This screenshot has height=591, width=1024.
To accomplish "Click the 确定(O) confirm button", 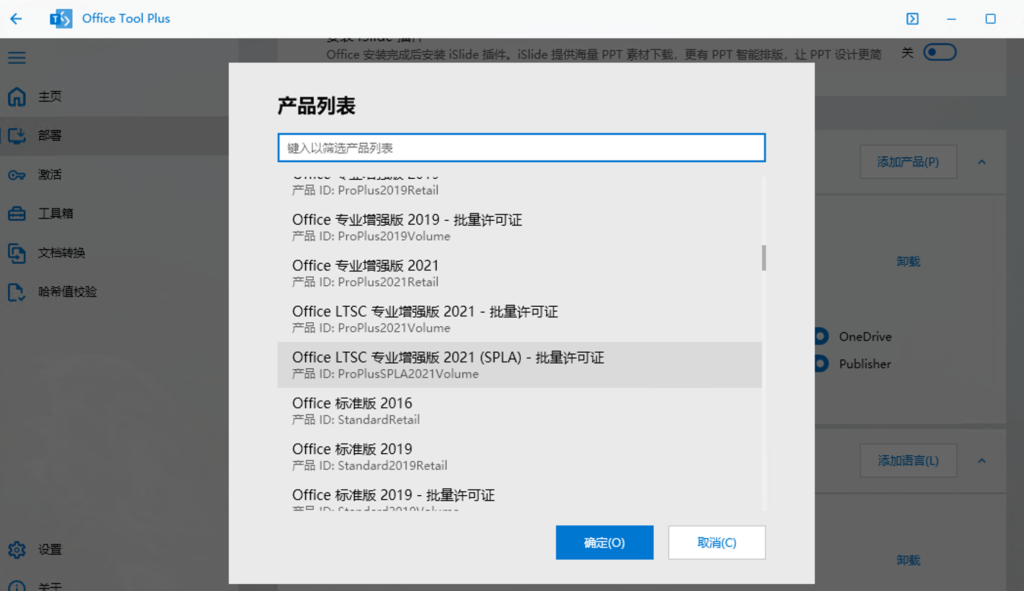I will coord(604,543).
